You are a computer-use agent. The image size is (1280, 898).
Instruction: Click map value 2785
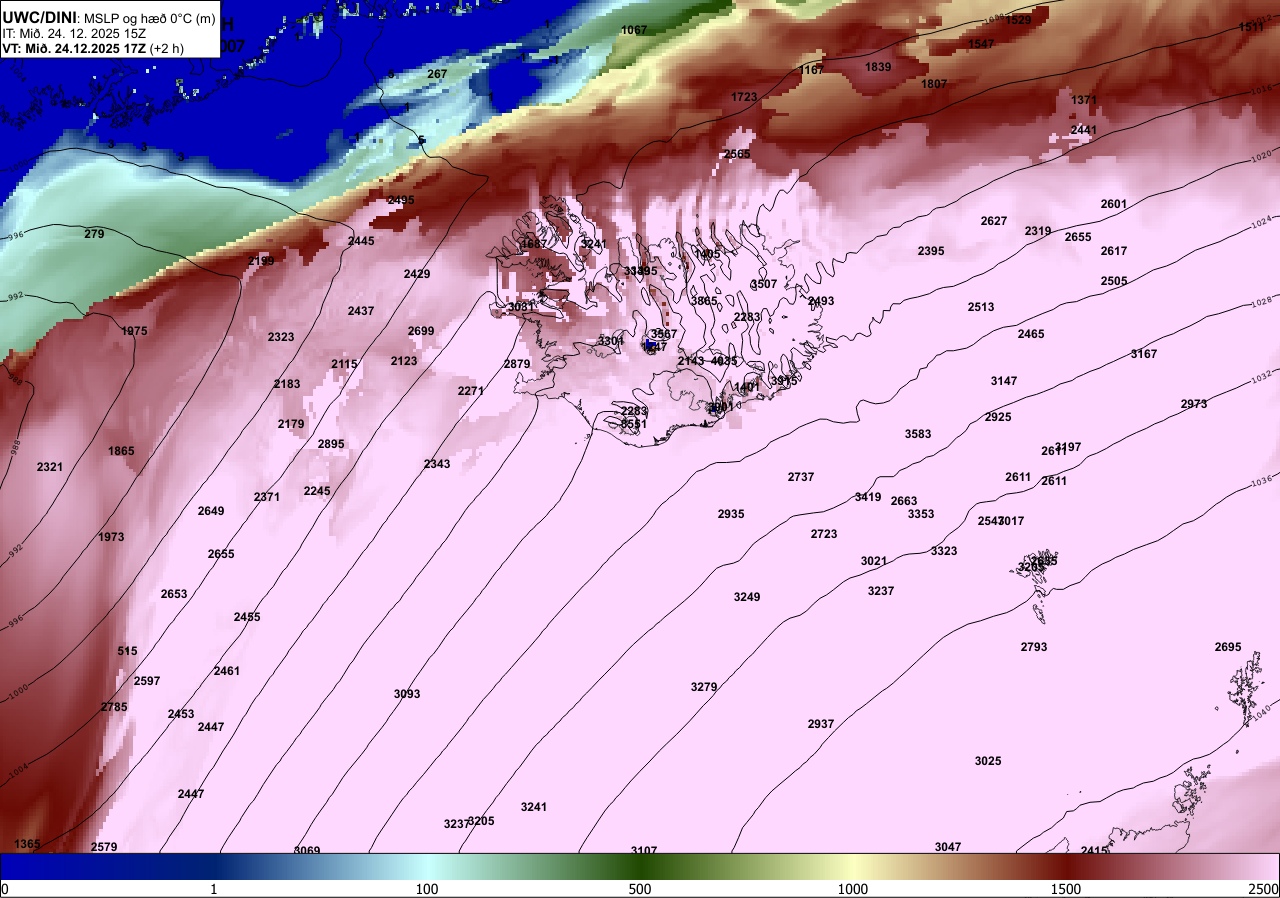click(114, 707)
